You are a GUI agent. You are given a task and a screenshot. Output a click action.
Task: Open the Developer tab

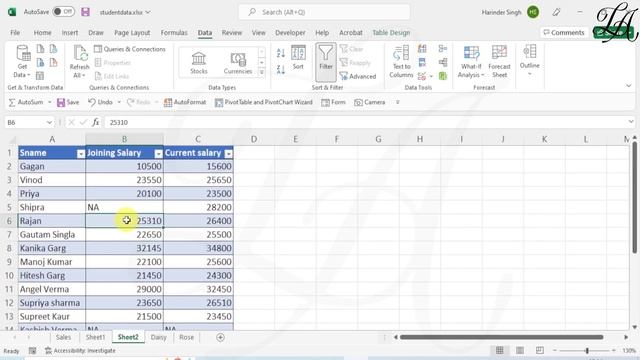click(290, 33)
